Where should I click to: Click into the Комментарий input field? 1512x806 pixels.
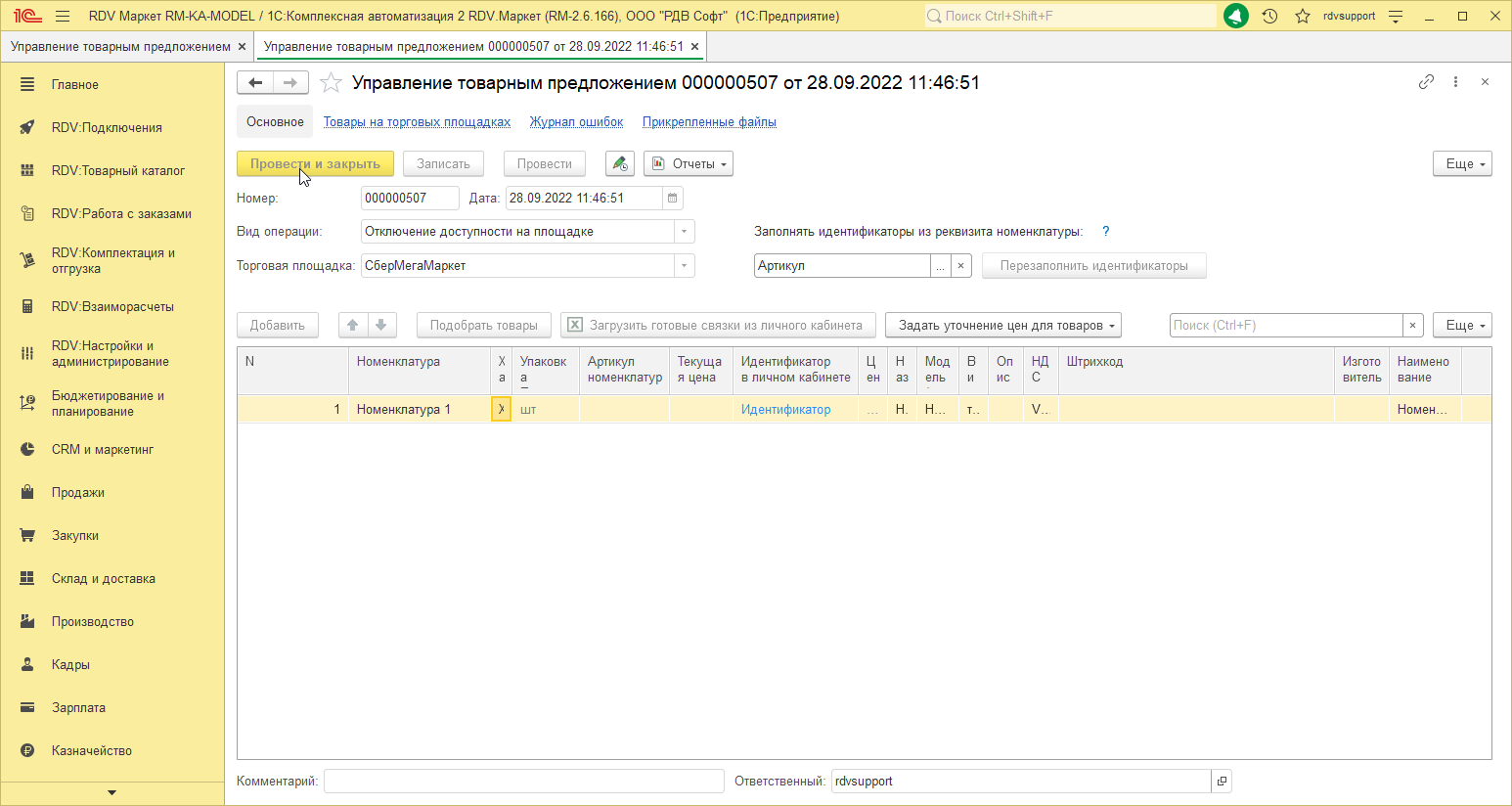click(x=523, y=782)
